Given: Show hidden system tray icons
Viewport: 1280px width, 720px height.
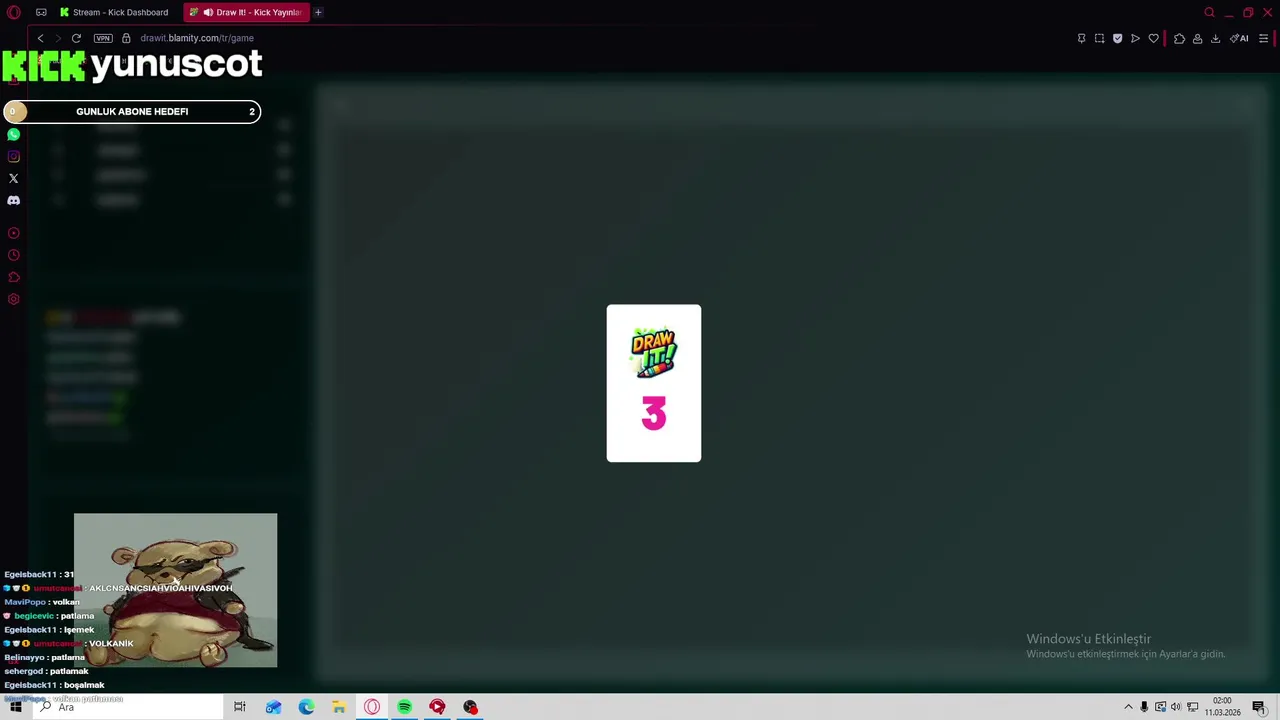Looking at the screenshot, I should (1128, 707).
